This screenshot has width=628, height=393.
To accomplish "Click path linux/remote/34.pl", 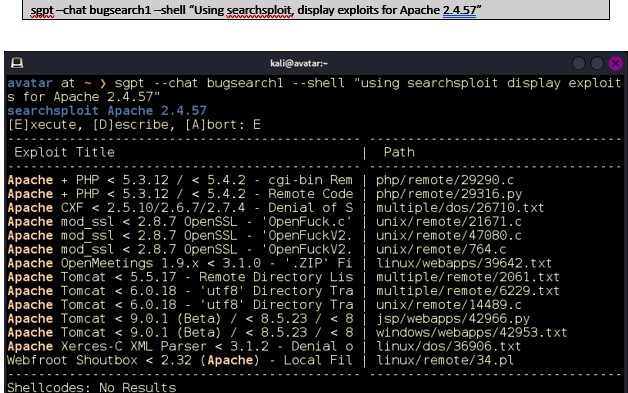I will [x=445, y=360].
